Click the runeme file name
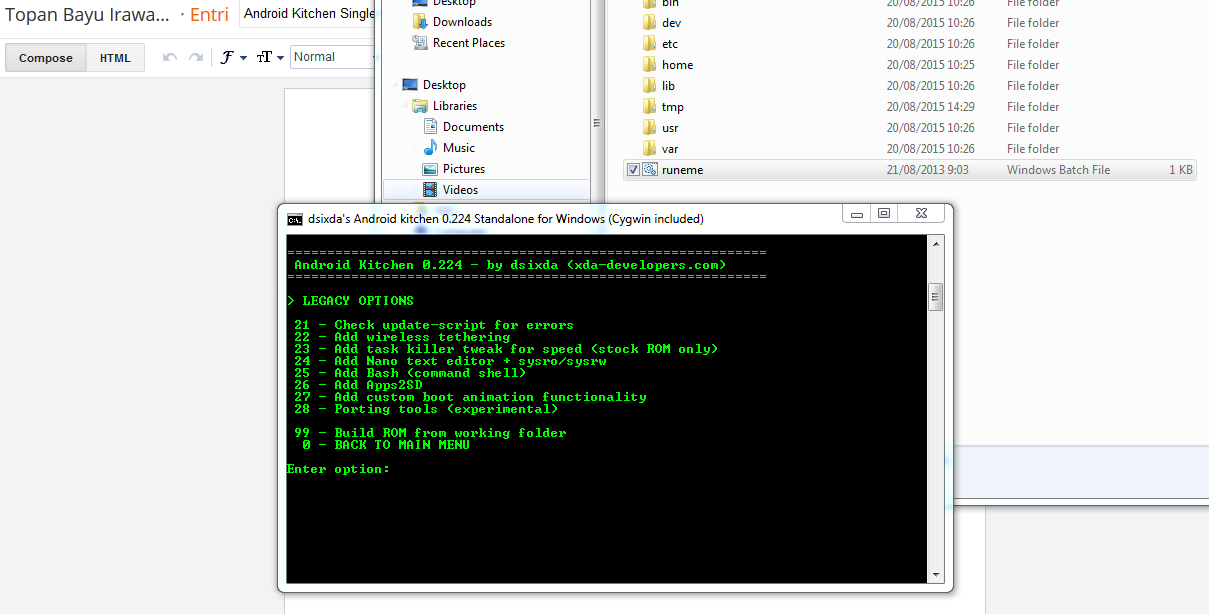The image size is (1209, 614). [x=682, y=170]
